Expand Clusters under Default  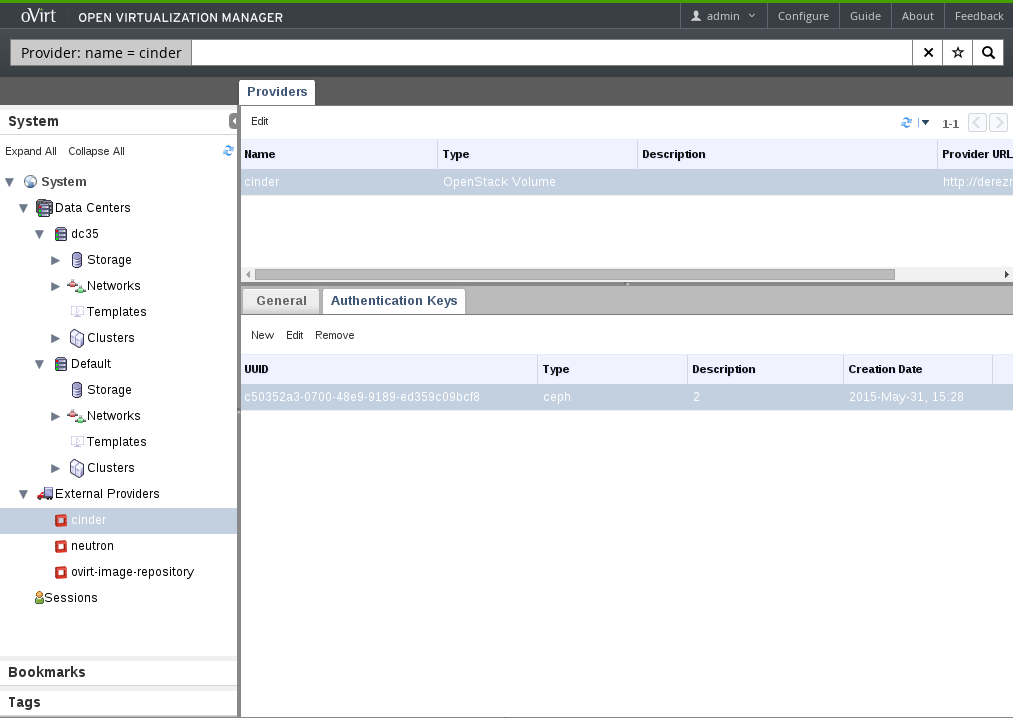[x=56, y=468]
